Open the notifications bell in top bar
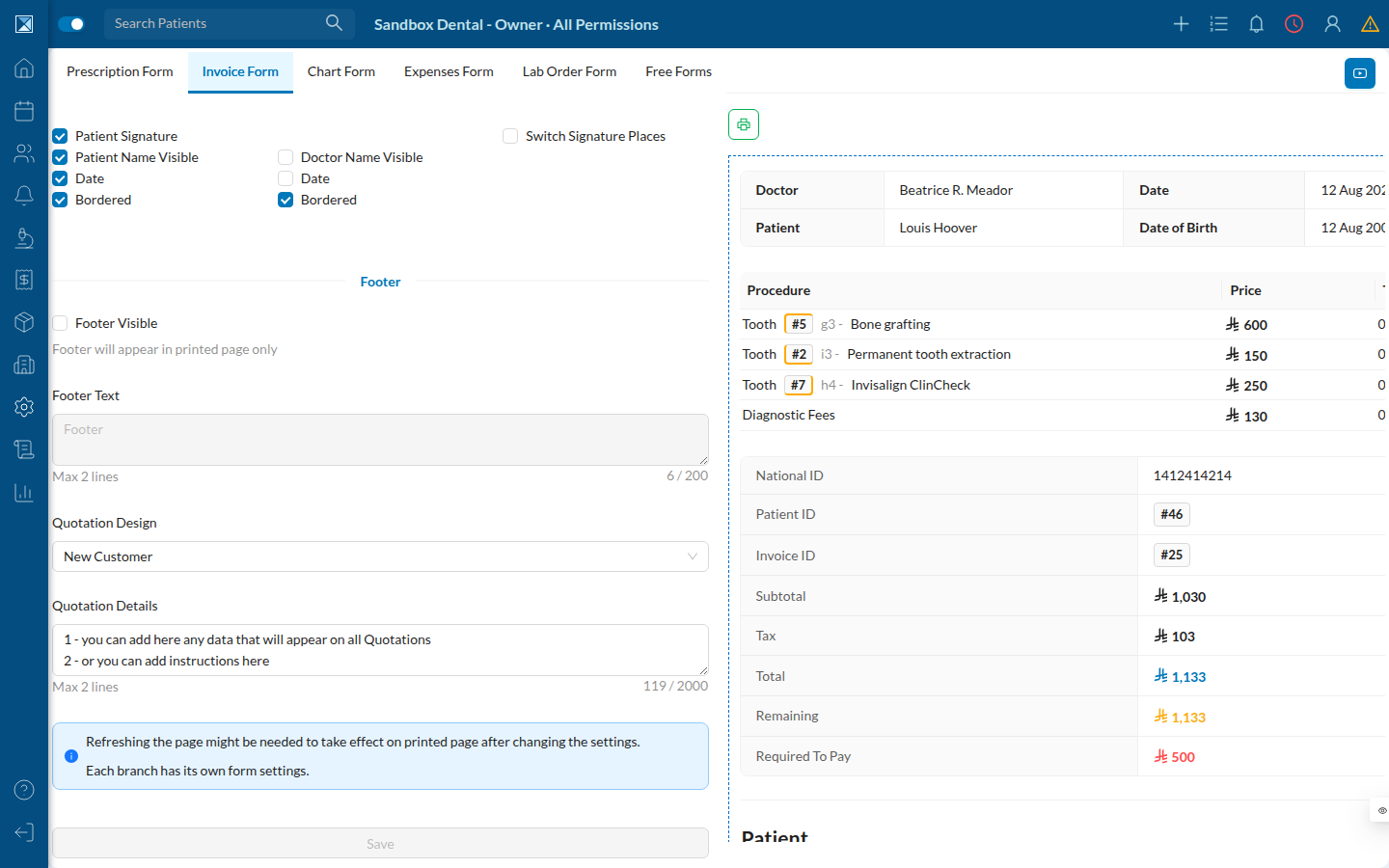Screen dimensions: 1389x868 click(1256, 24)
